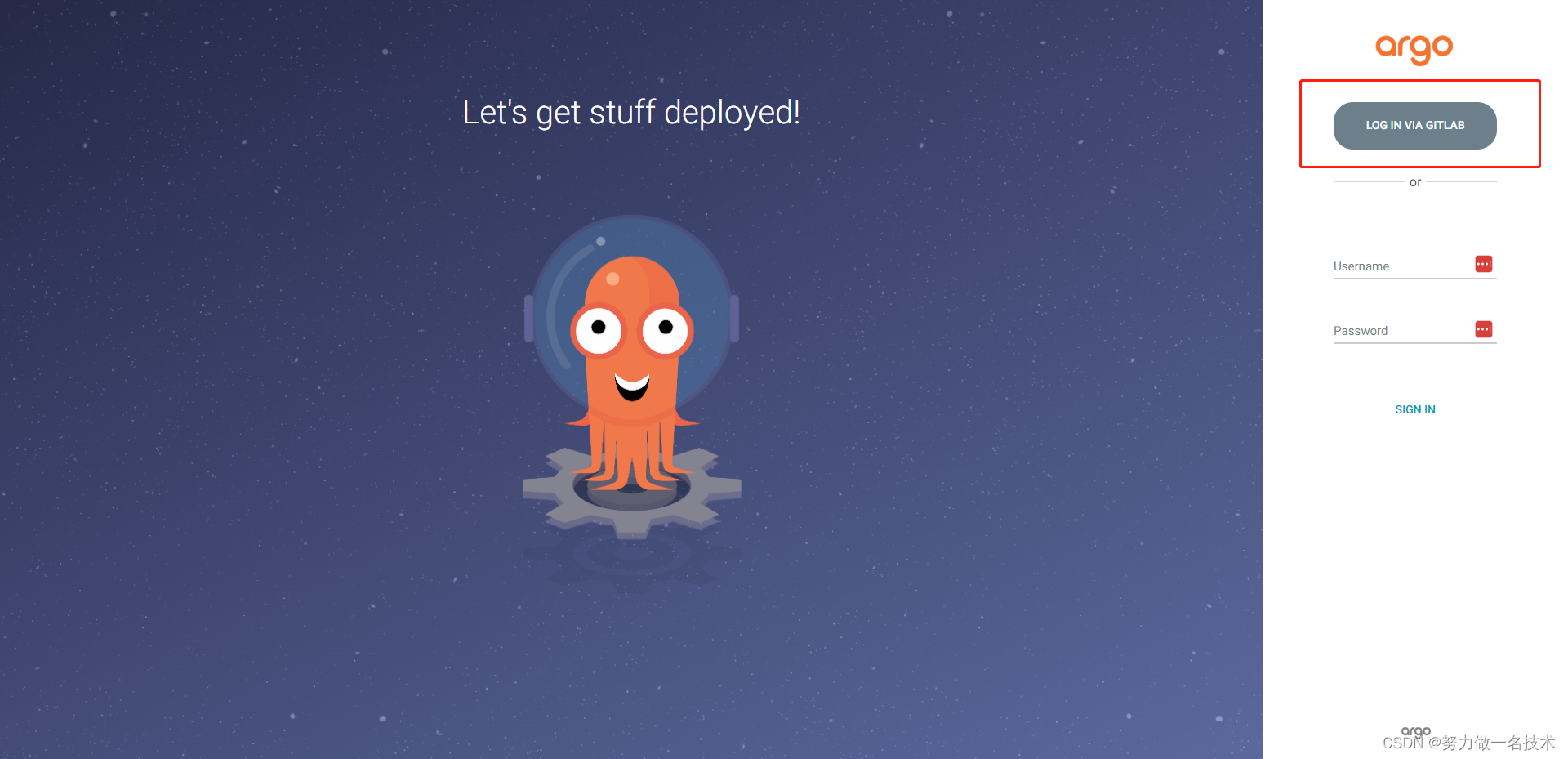
Task: Focus the Password input field
Action: pos(1414,331)
